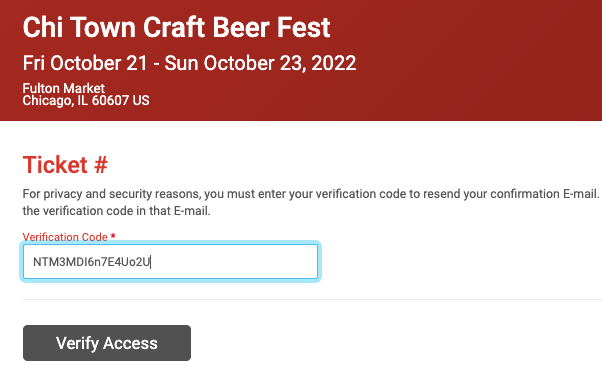602x368 pixels.
Task: Click the privacy and security reasons sentence
Action: click(x=310, y=194)
